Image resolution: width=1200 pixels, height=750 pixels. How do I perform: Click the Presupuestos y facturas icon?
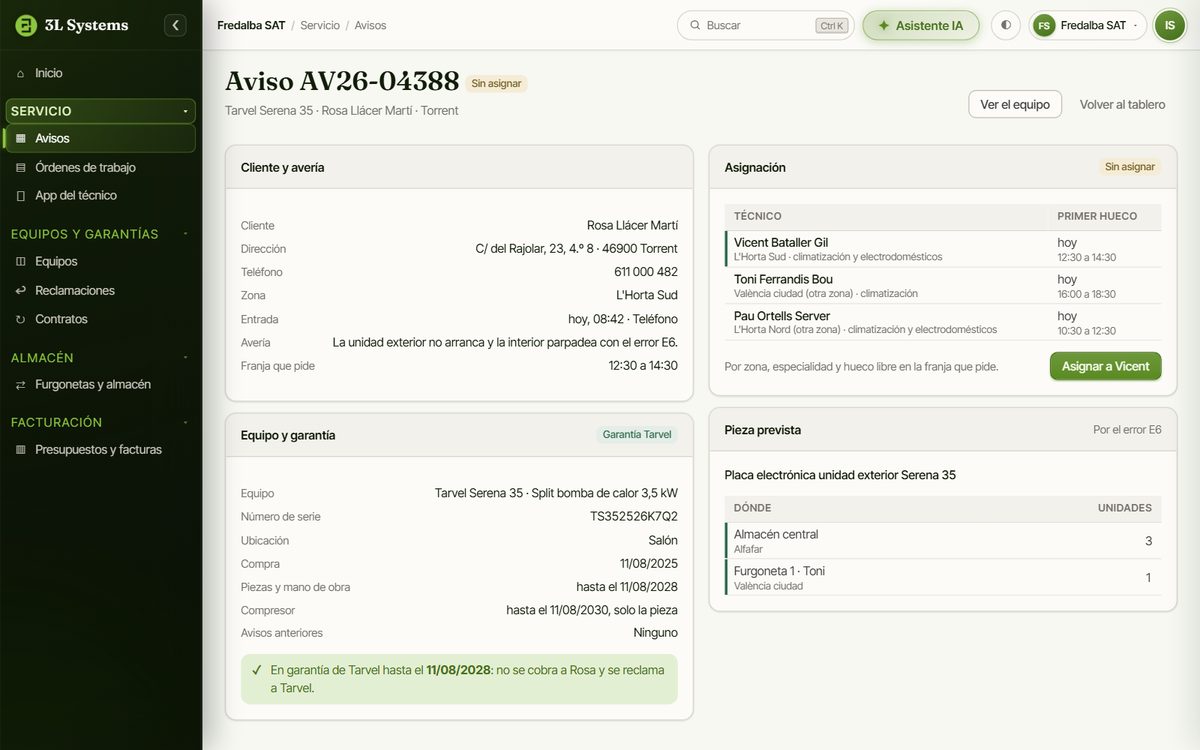[21, 450]
